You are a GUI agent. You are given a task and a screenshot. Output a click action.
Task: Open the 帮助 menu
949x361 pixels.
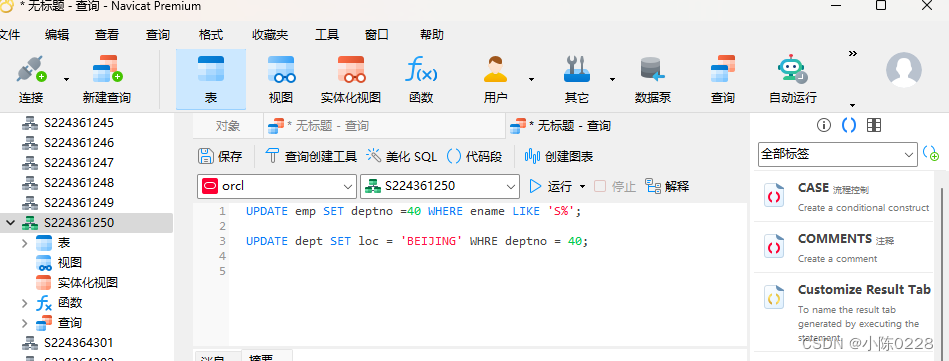pos(432,35)
